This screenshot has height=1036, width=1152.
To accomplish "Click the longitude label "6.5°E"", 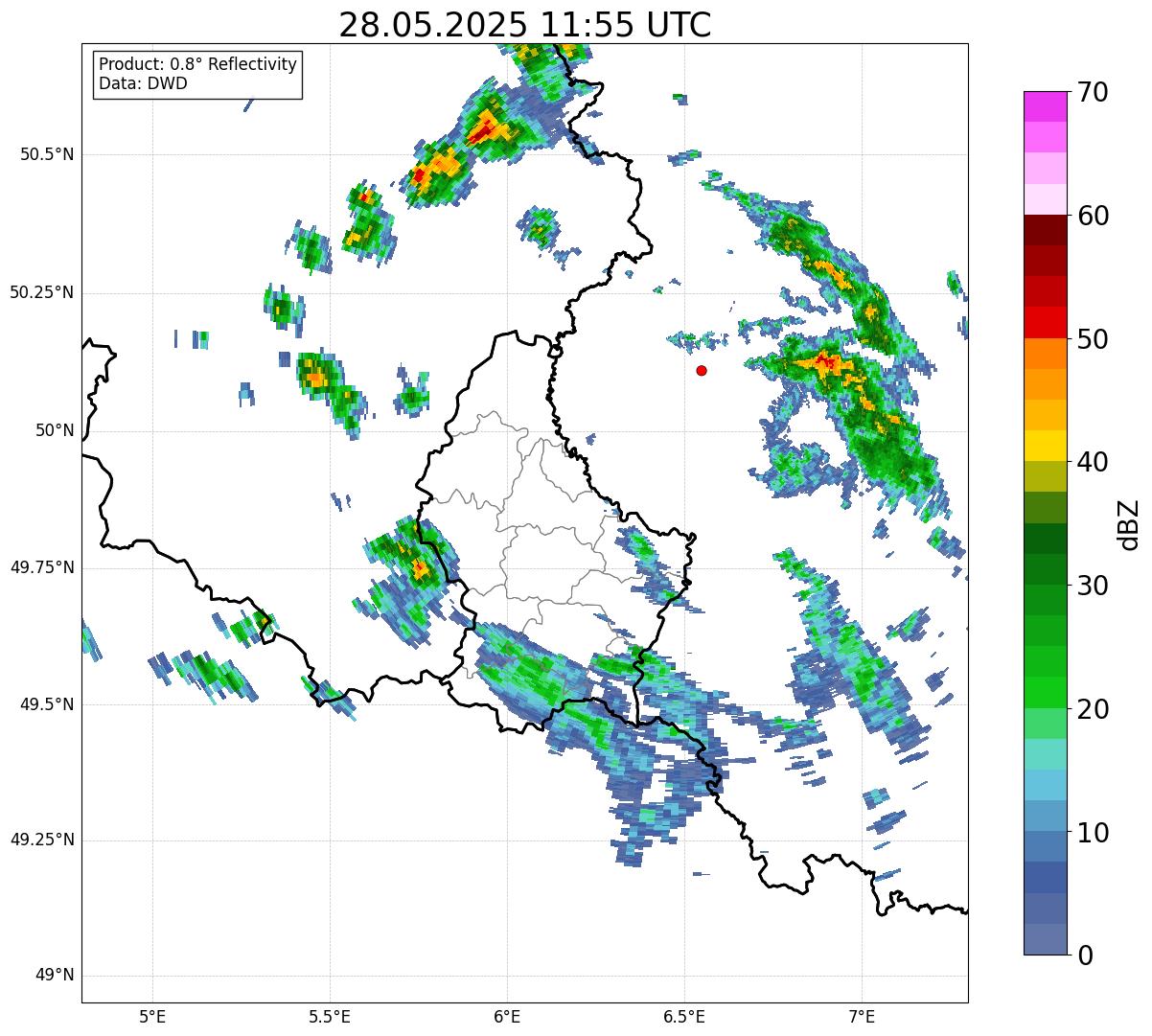I will point(684,1017).
